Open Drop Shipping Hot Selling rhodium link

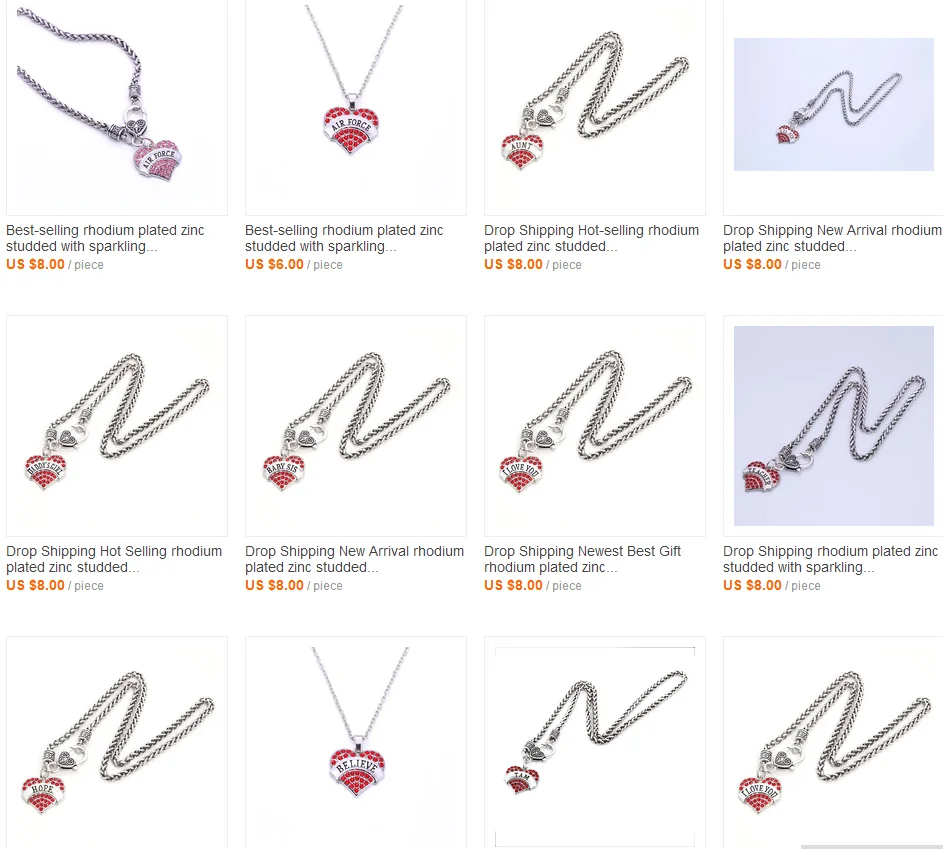click(114, 559)
